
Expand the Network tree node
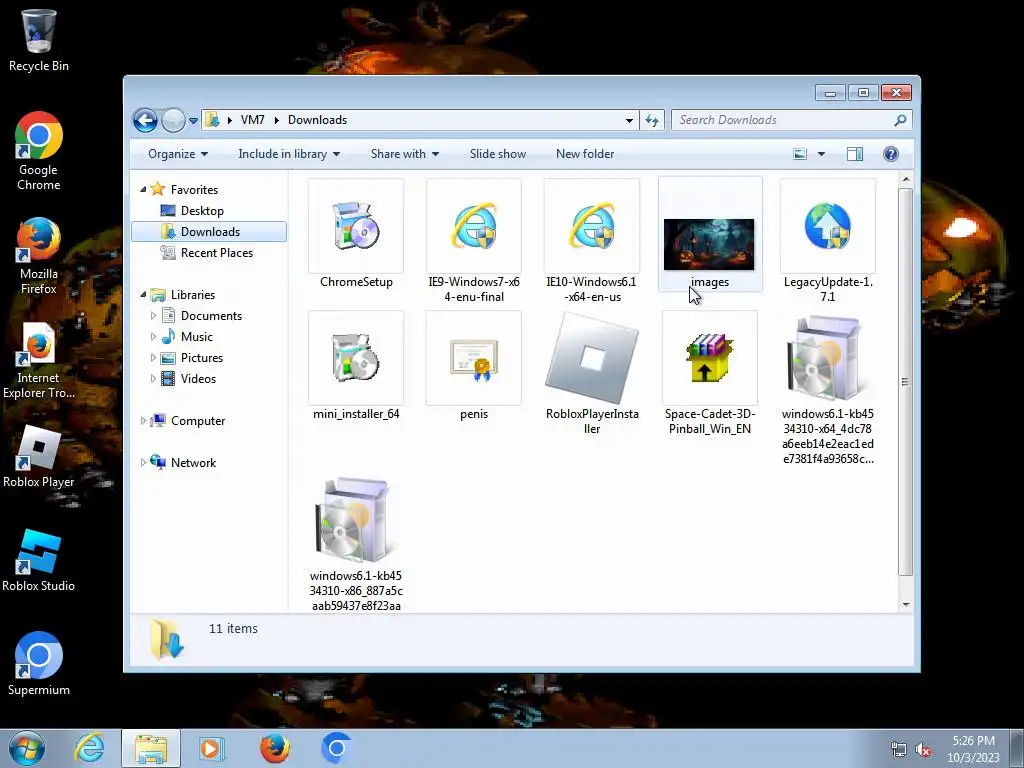(x=143, y=462)
